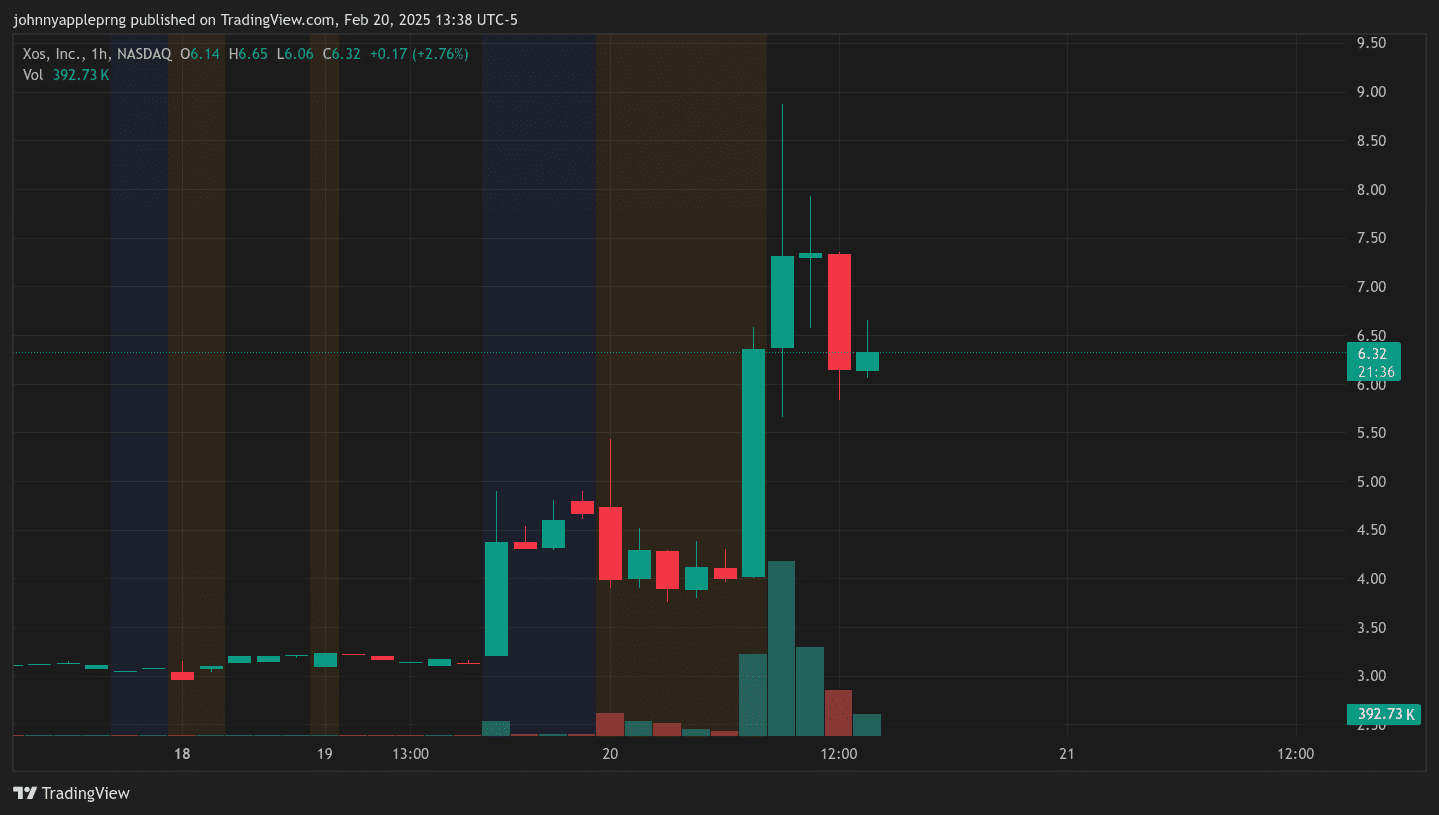Viewport: 1439px width, 815px height.
Task: Click the green 392.73 K volume tag on the axis
Action: (x=1384, y=714)
